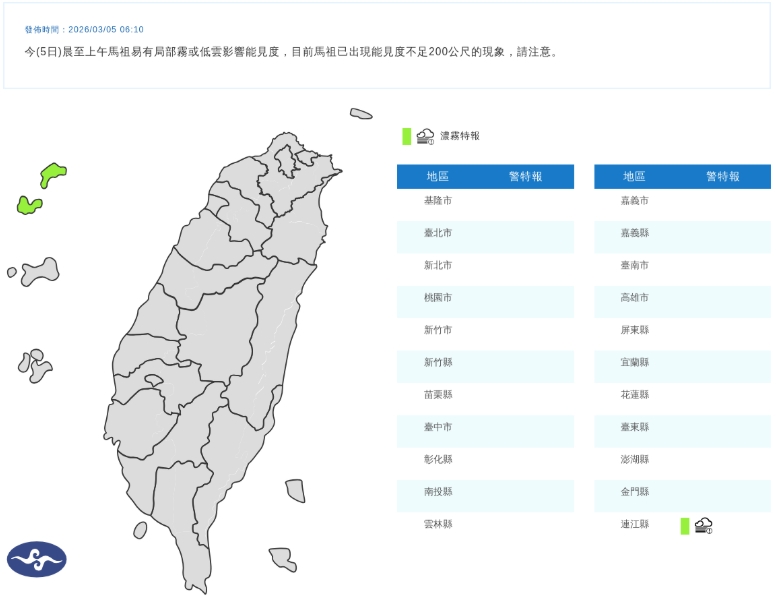Click Pengjia islet north of Taiwan
The image size is (776, 601).
[361, 114]
